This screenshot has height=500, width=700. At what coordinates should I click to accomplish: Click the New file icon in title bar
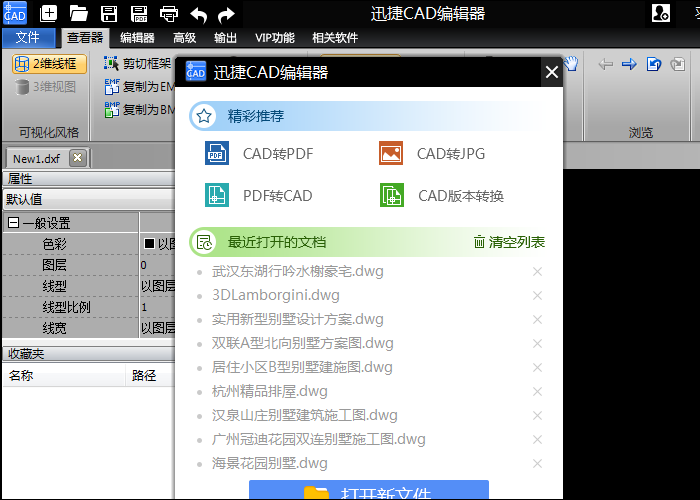pos(48,14)
